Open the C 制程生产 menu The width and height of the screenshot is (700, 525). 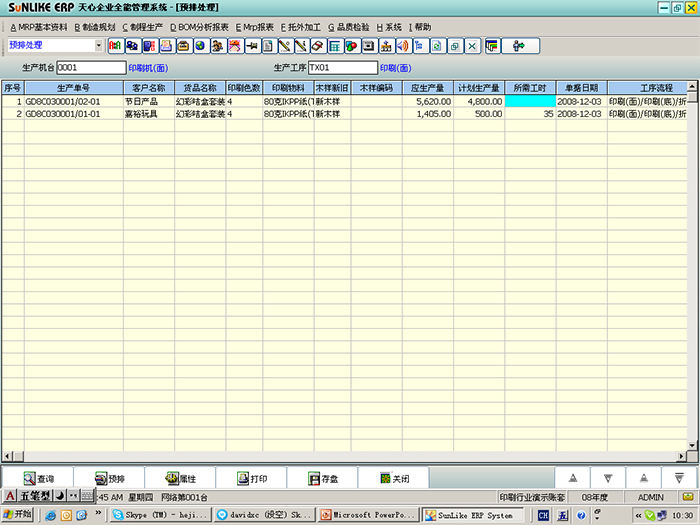tap(142, 28)
